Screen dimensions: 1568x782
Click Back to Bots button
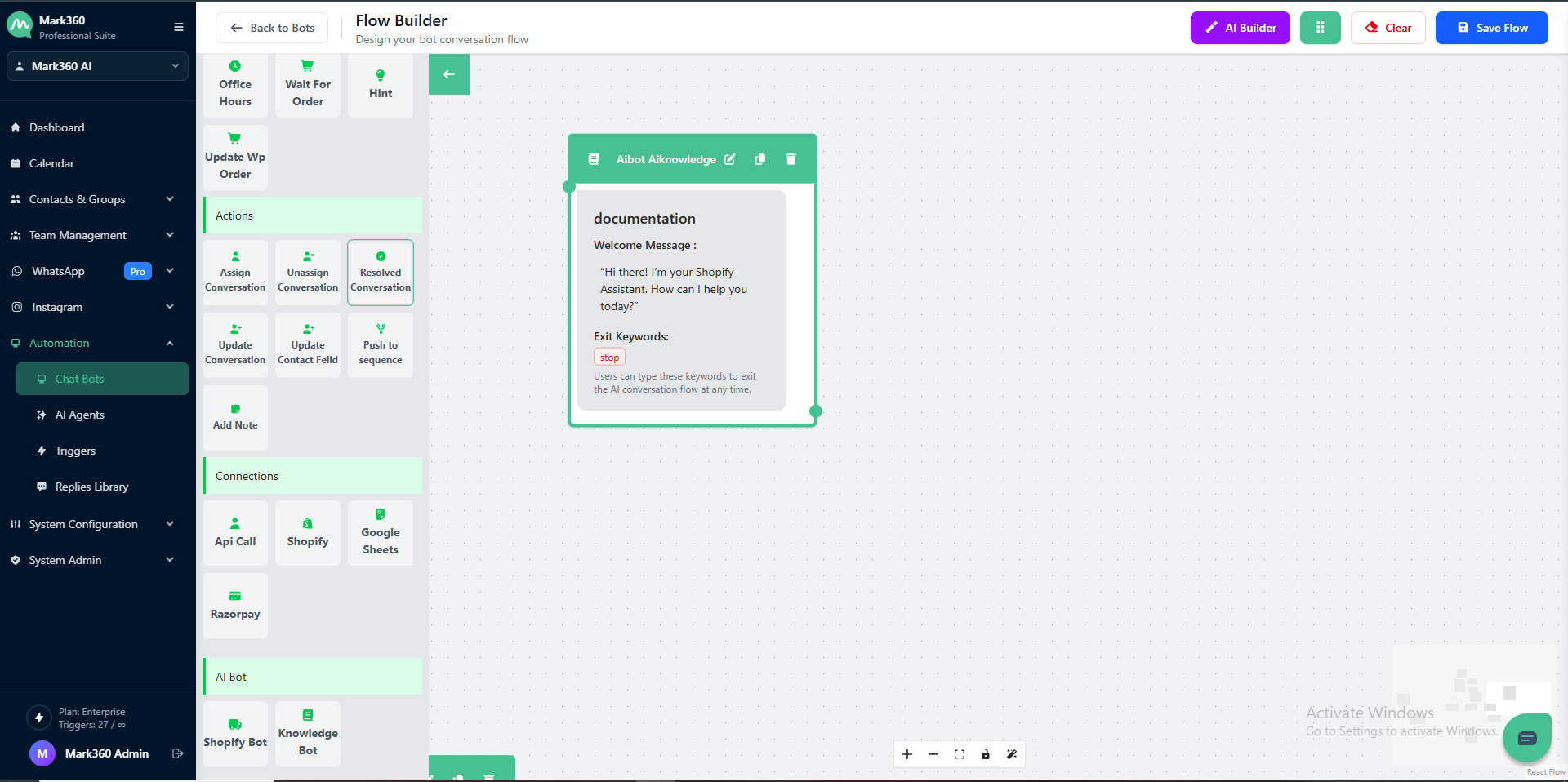click(272, 28)
